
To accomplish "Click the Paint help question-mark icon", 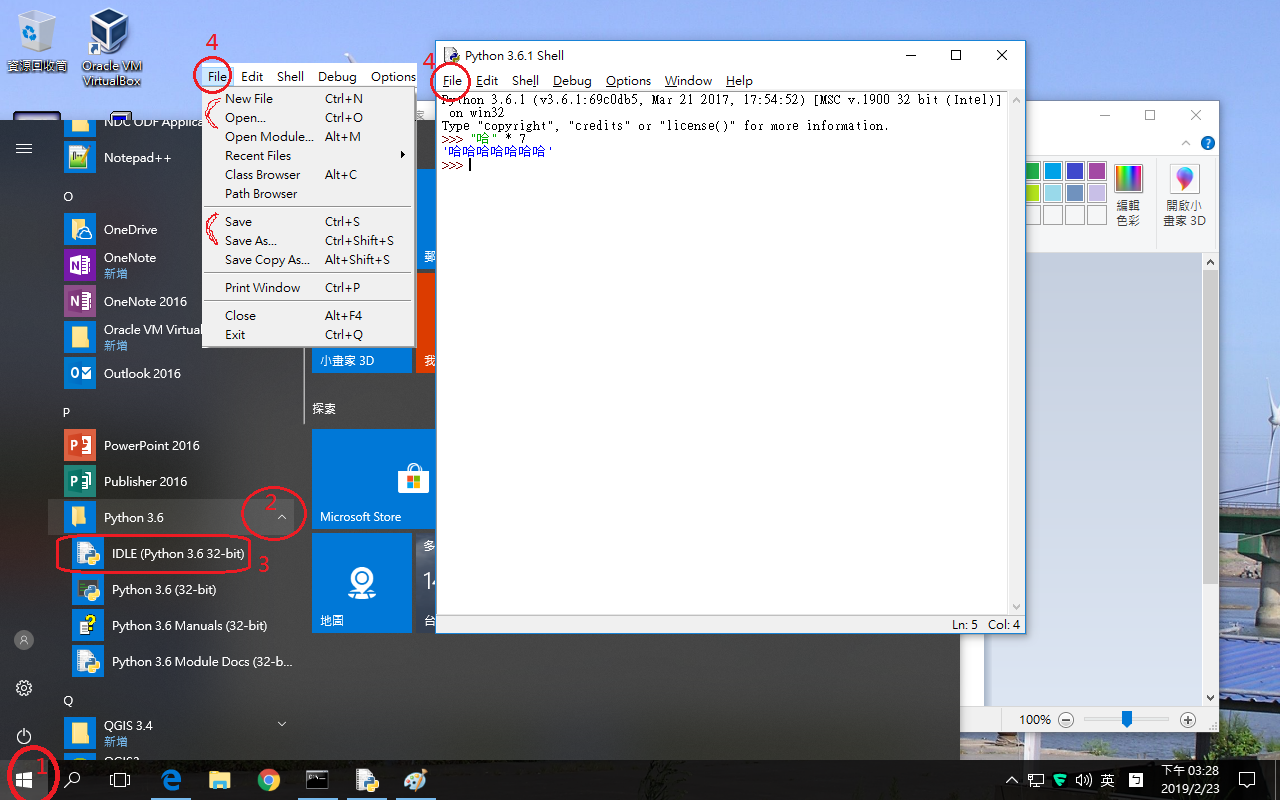I will (1207, 144).
